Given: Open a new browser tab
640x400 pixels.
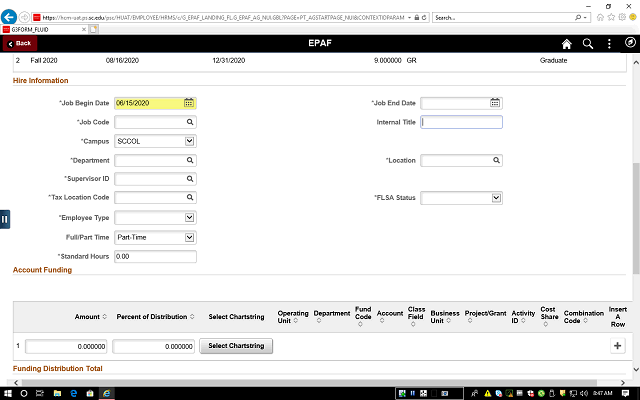Looking at the screenshot, I should pos(93,29).
